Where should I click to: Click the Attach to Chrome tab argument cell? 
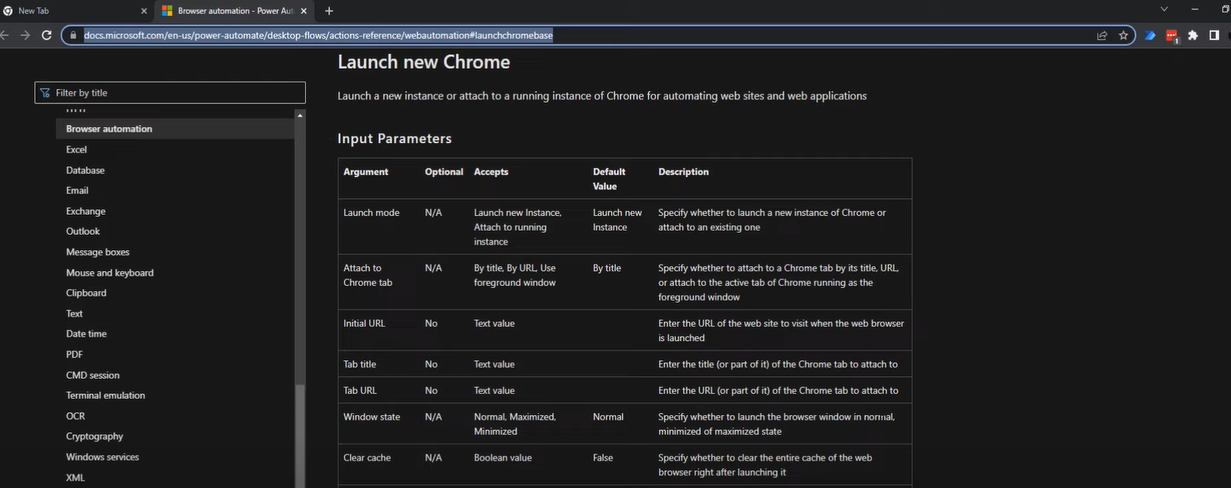(368, 275)
